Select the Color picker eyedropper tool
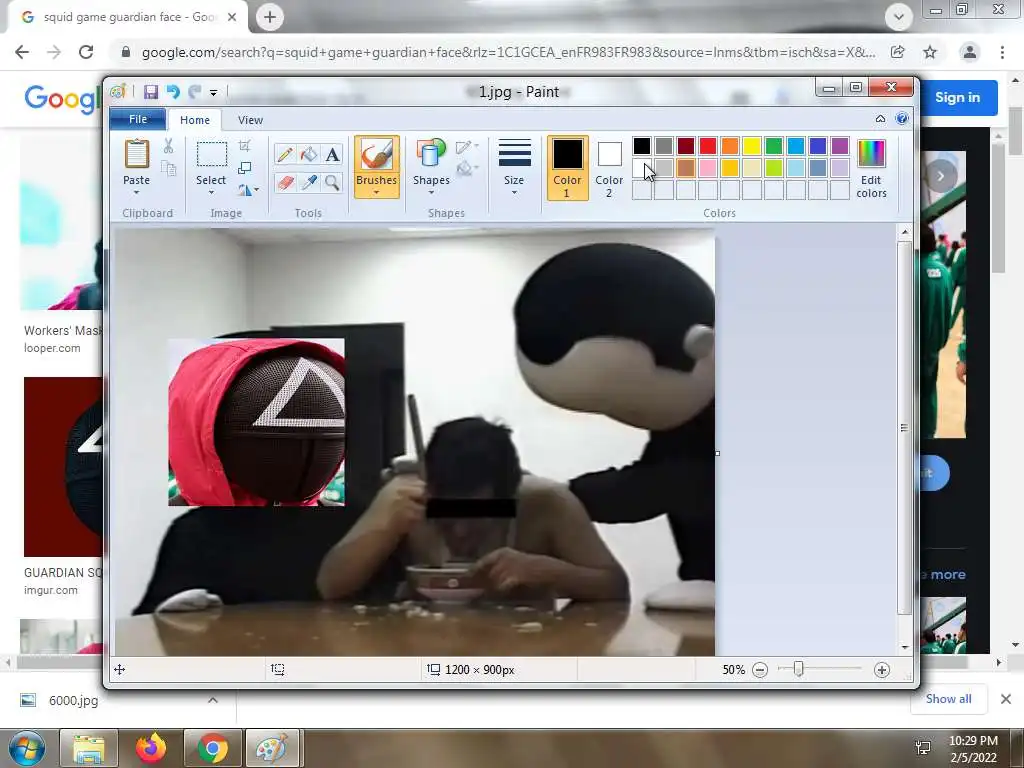1024x768 pixels. coord(309,182)
